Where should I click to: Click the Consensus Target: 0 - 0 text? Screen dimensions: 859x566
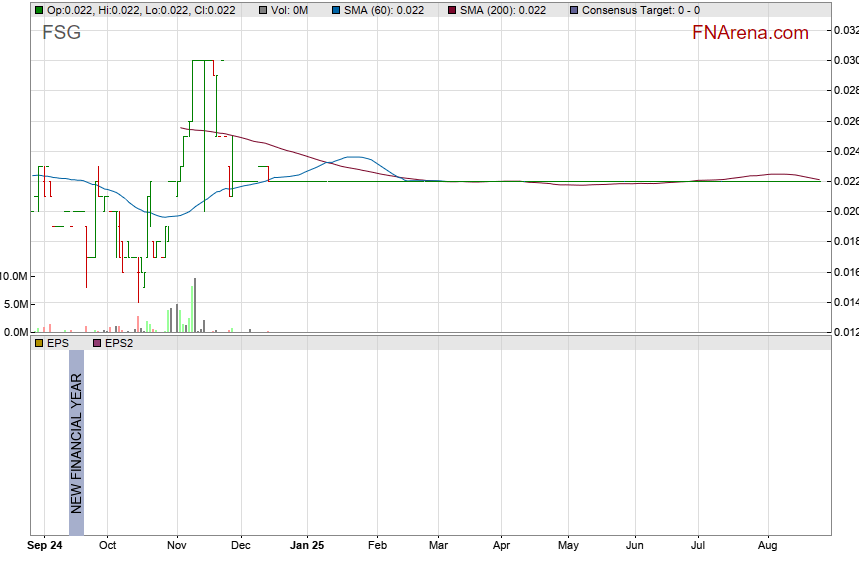tap(640, 10)
